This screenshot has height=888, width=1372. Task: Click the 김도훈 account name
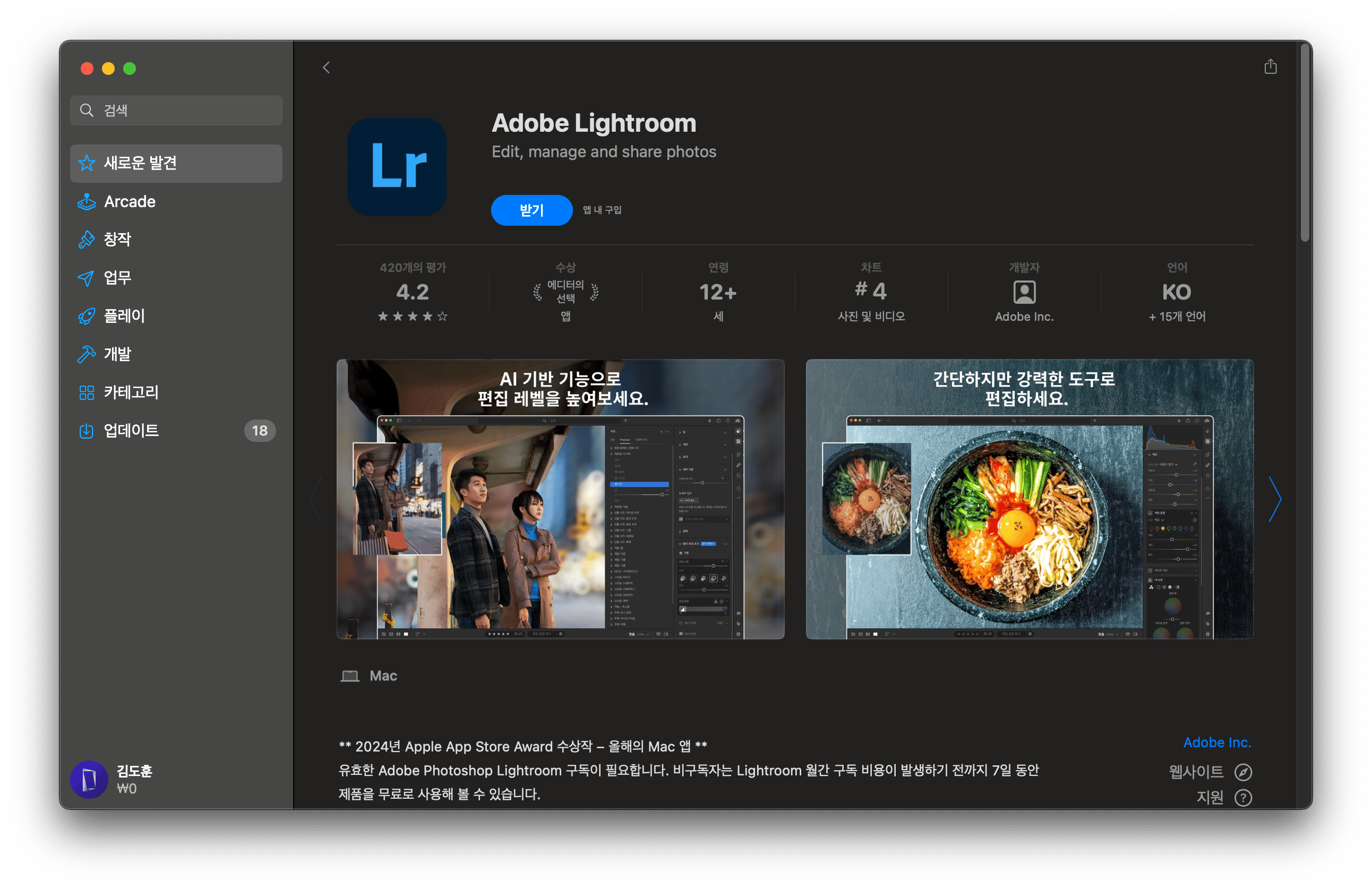click(134, 771)
